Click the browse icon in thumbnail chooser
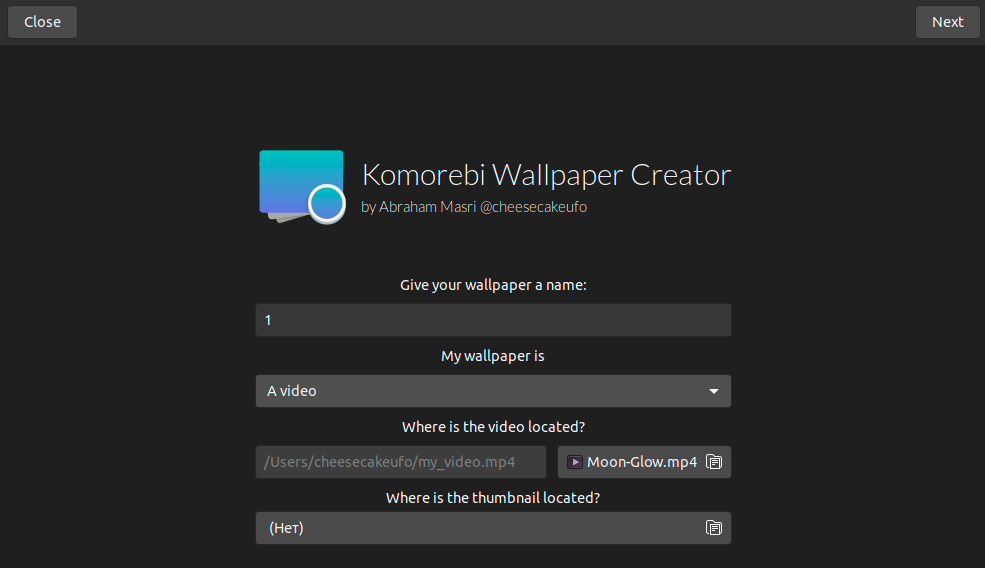 click(714, 528)
